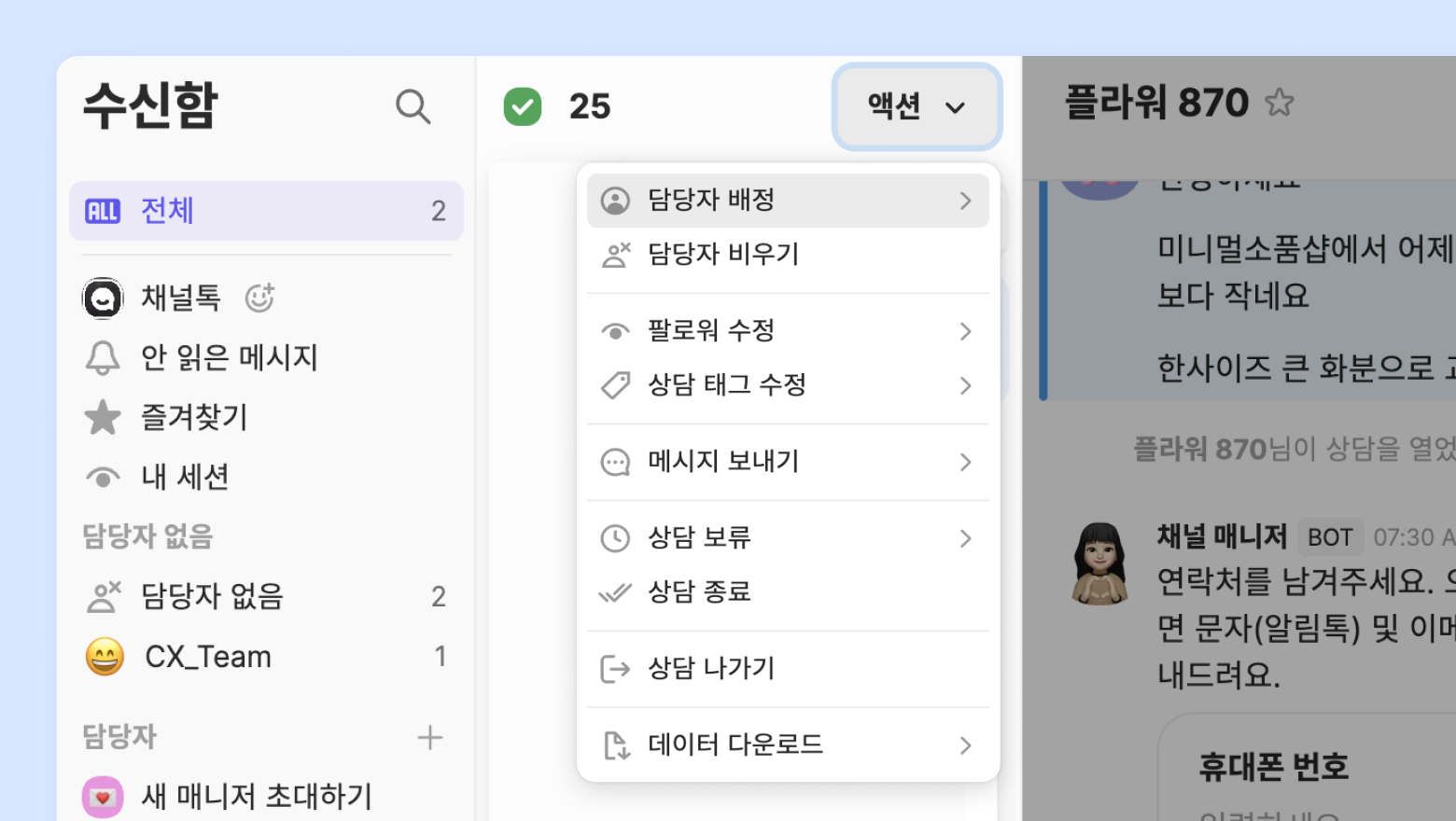This screenshot has width=1456, height=821.
Task: Click the 채널톡 logo icon
Action: click(103, 299)
